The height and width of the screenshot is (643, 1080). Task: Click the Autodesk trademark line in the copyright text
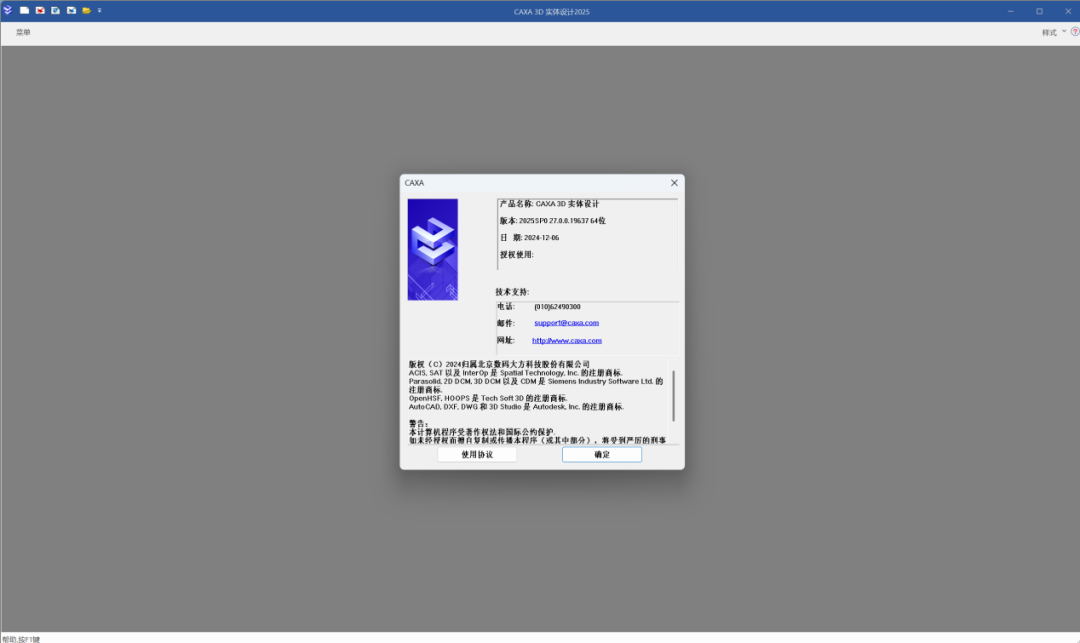[517, 407]
